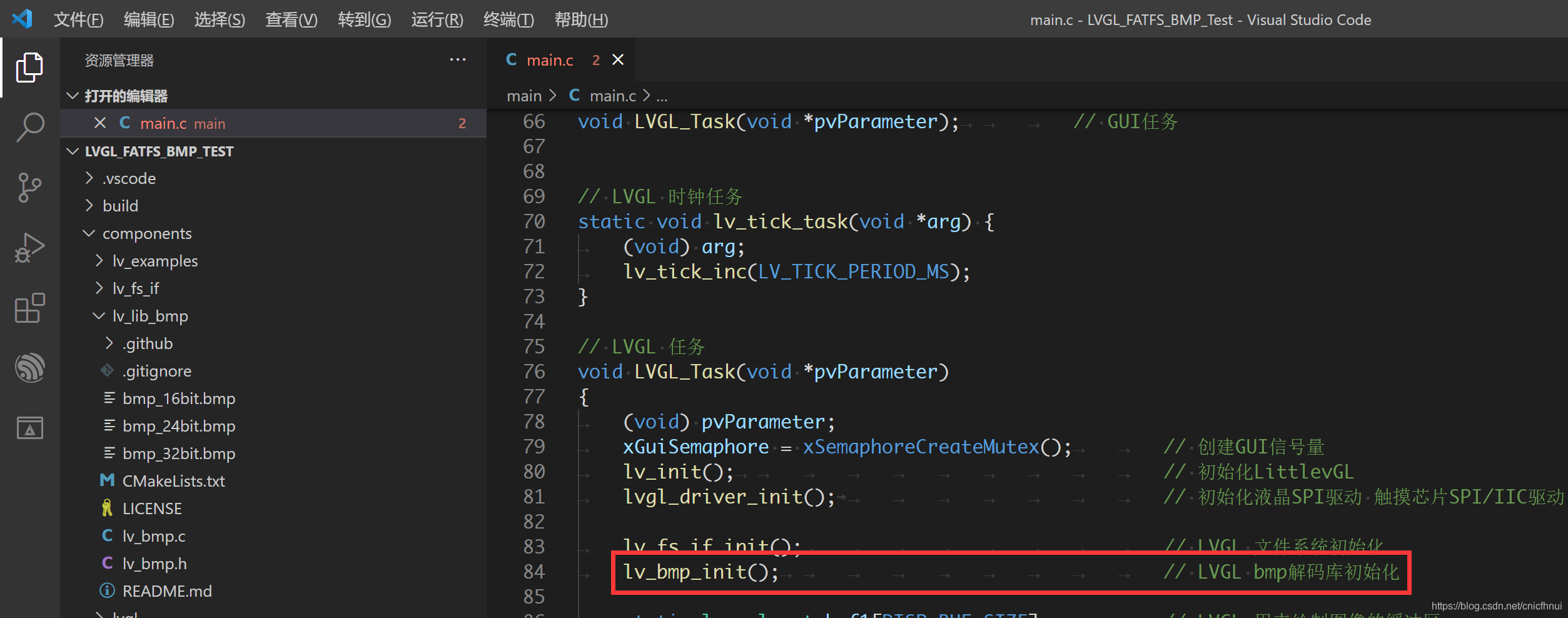
Task: Open the Explorer view in activity bar
Action: click(29, 68)
